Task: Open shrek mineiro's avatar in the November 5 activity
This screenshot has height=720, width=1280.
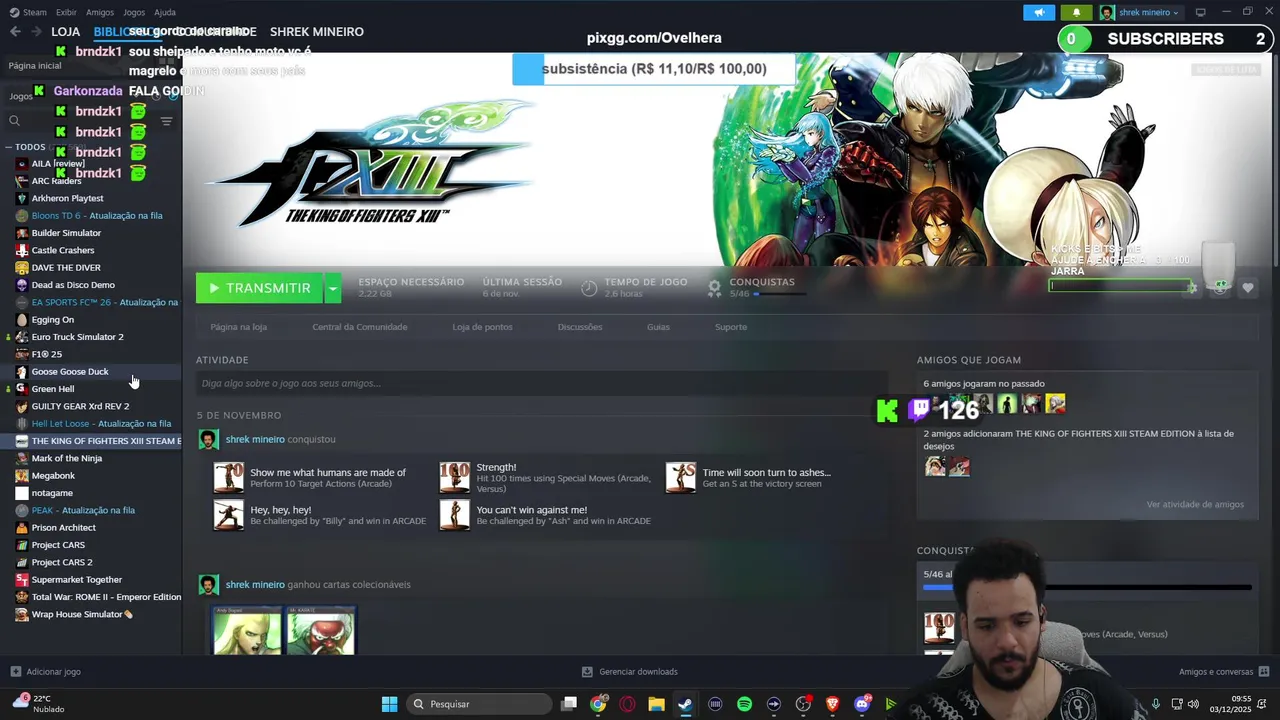Action: (x=208, y=440)
